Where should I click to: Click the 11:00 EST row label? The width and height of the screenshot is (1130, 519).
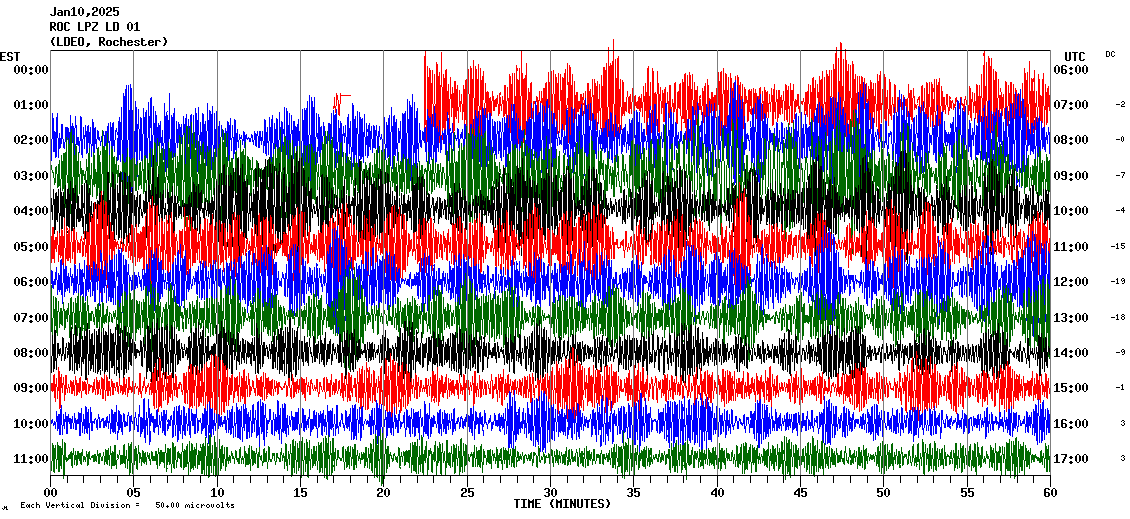pos(31,459)
